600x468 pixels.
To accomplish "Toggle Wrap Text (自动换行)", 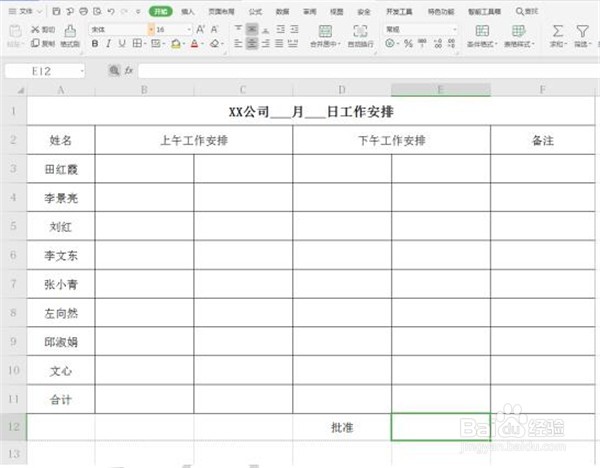I will pos(360,36).
